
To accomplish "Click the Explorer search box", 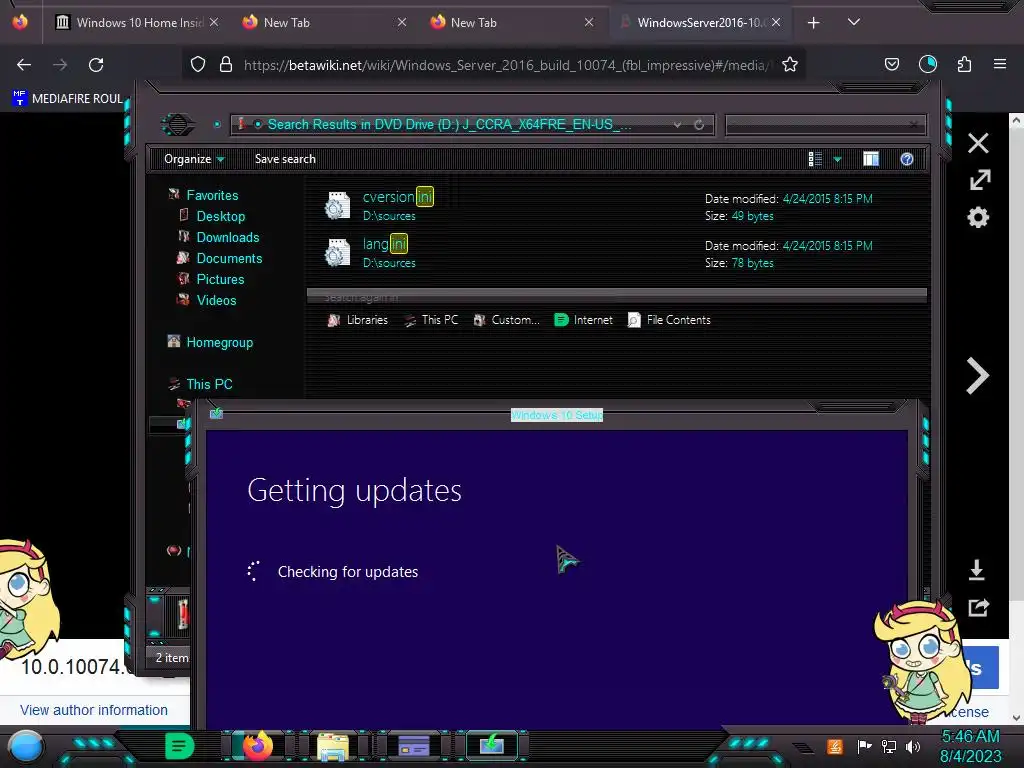I will pyautogui.click(x=825, y=124).
